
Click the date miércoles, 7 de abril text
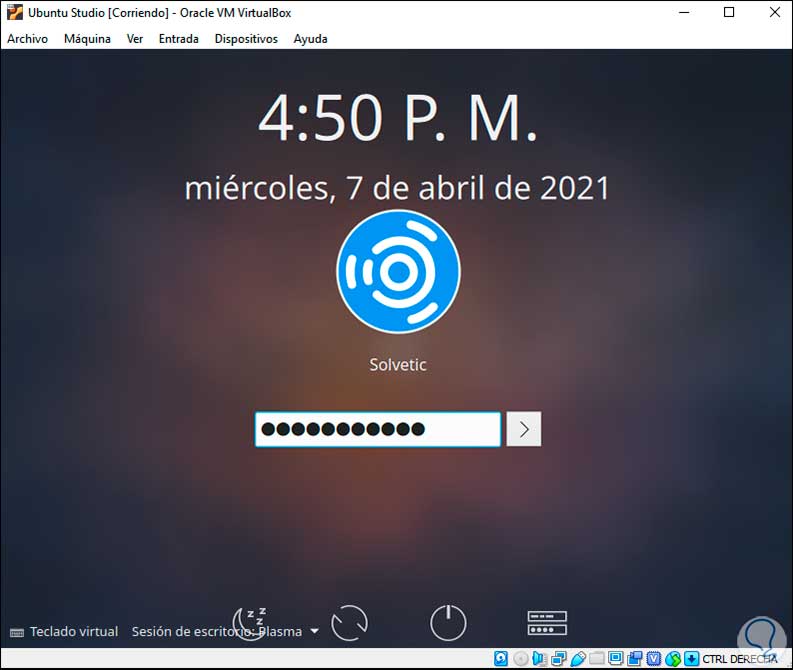(397, 188)
